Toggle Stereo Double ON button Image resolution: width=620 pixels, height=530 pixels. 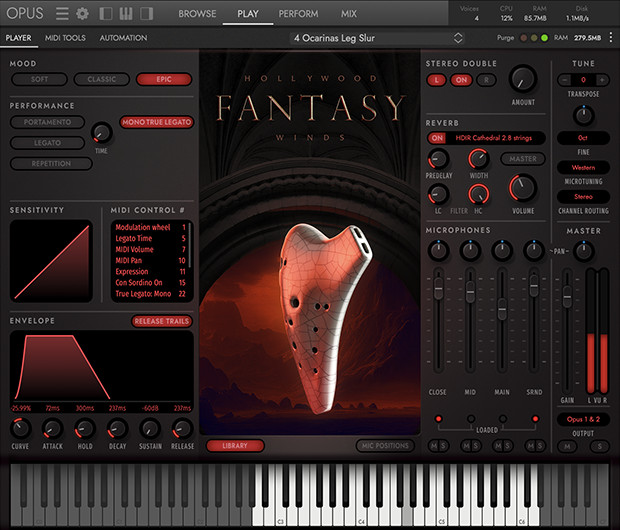(x=462, y=79)
